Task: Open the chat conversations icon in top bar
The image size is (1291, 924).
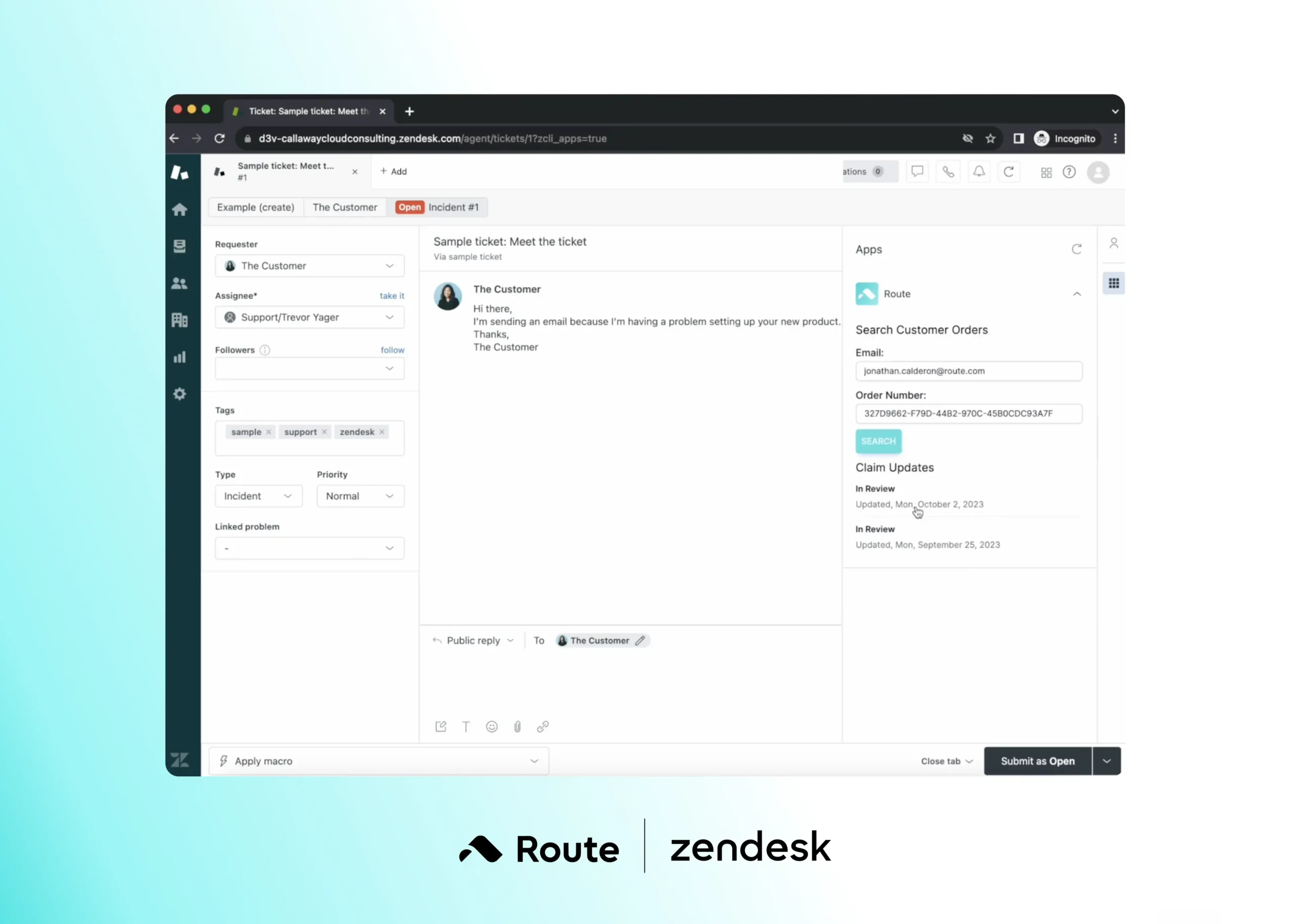Action: [917, 171]
